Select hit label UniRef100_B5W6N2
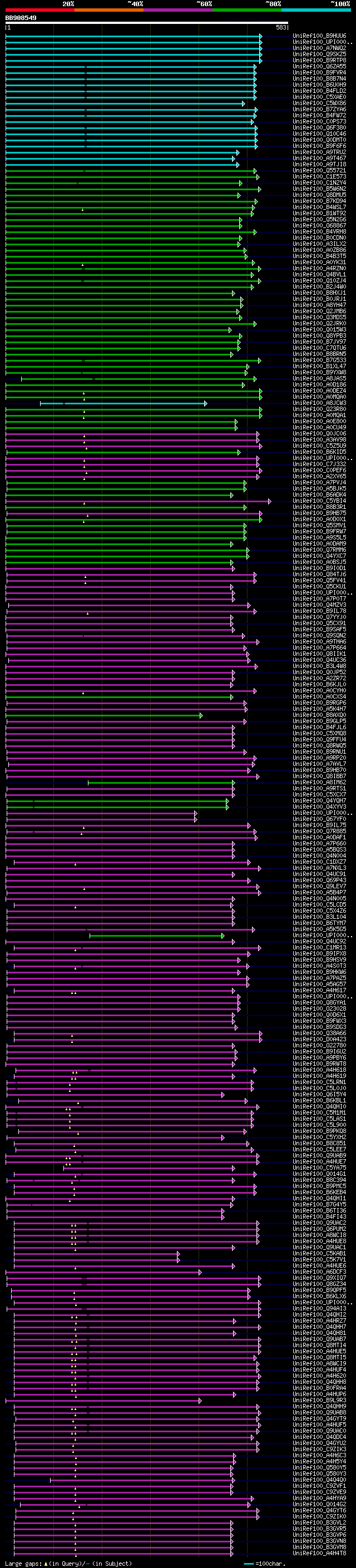The height and width of the screenshot is (1568, 356). [319, 189]
